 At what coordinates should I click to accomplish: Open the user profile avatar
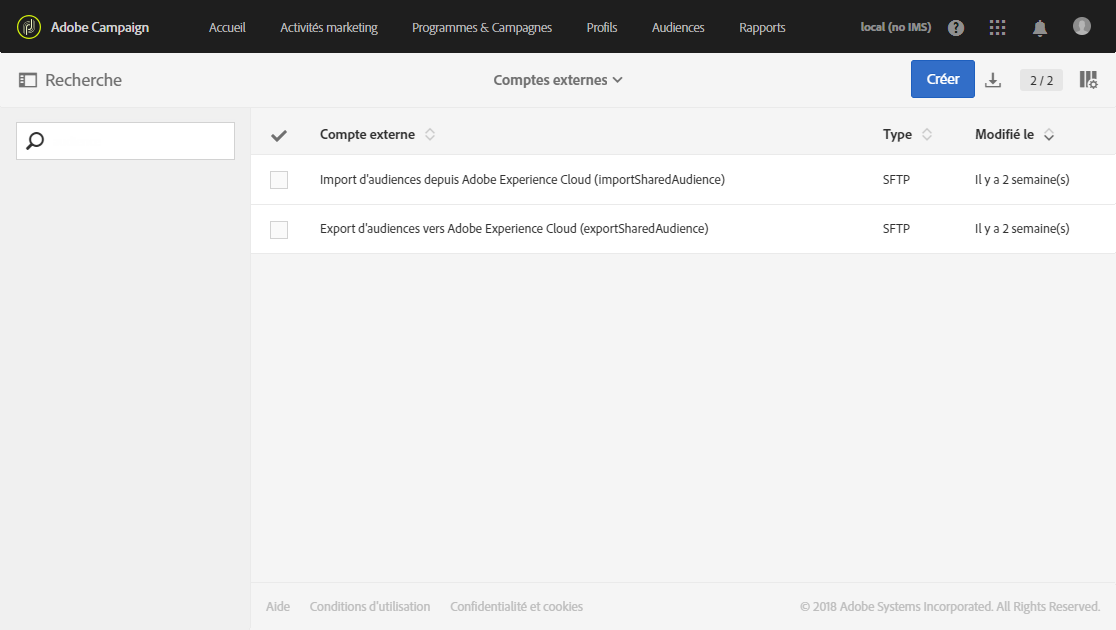pyautogui.click(x=1082, y=26)
